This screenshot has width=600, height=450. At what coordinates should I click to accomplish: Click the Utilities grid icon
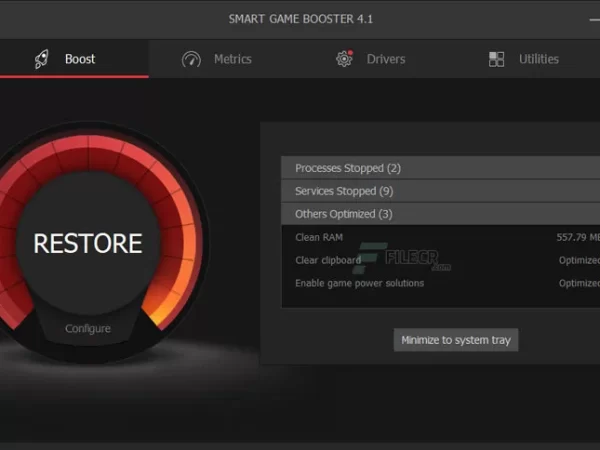click(496, 59)
